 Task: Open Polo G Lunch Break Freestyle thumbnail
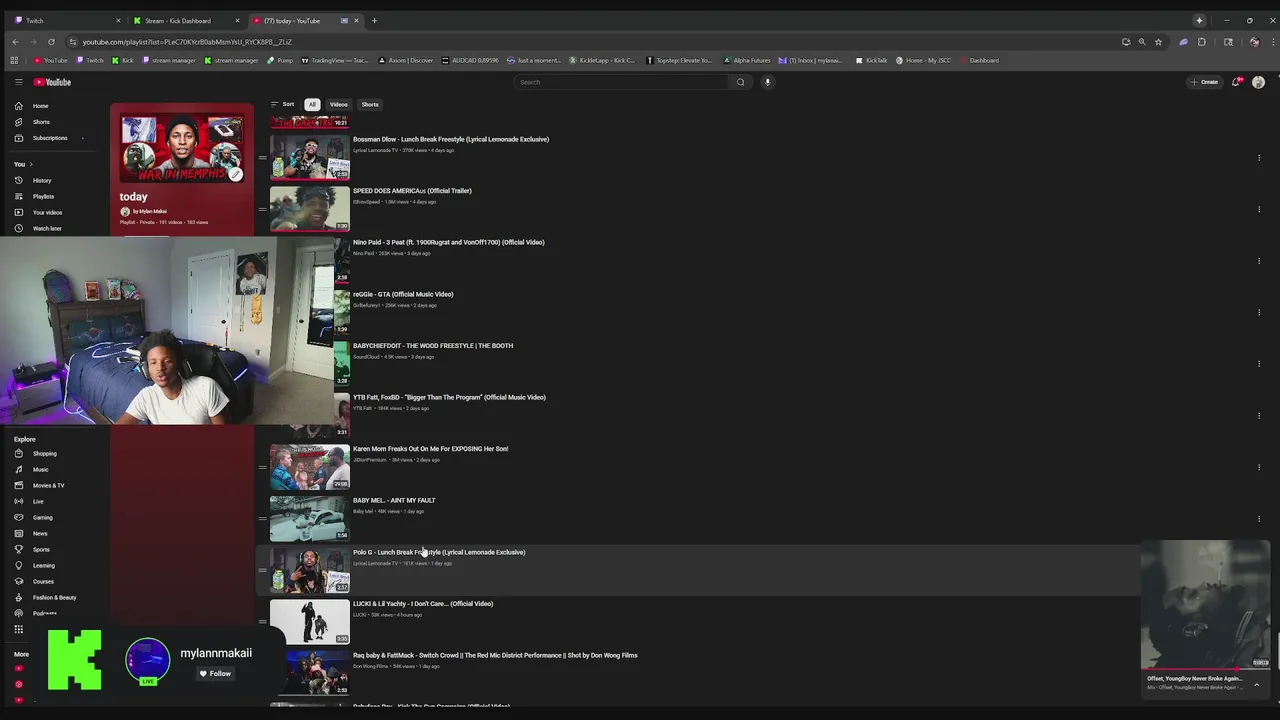coord(310,570)
